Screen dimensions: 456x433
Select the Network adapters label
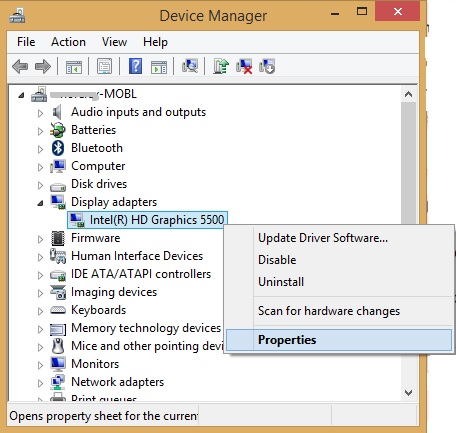[x=118, y=382]
